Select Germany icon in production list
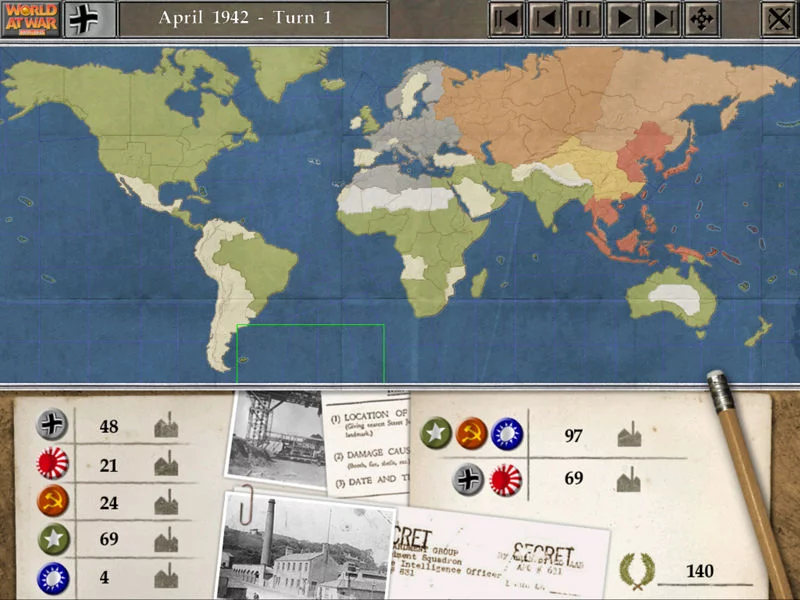The width and height of the screenshot is (800, 600). click(x=52, y=424)
